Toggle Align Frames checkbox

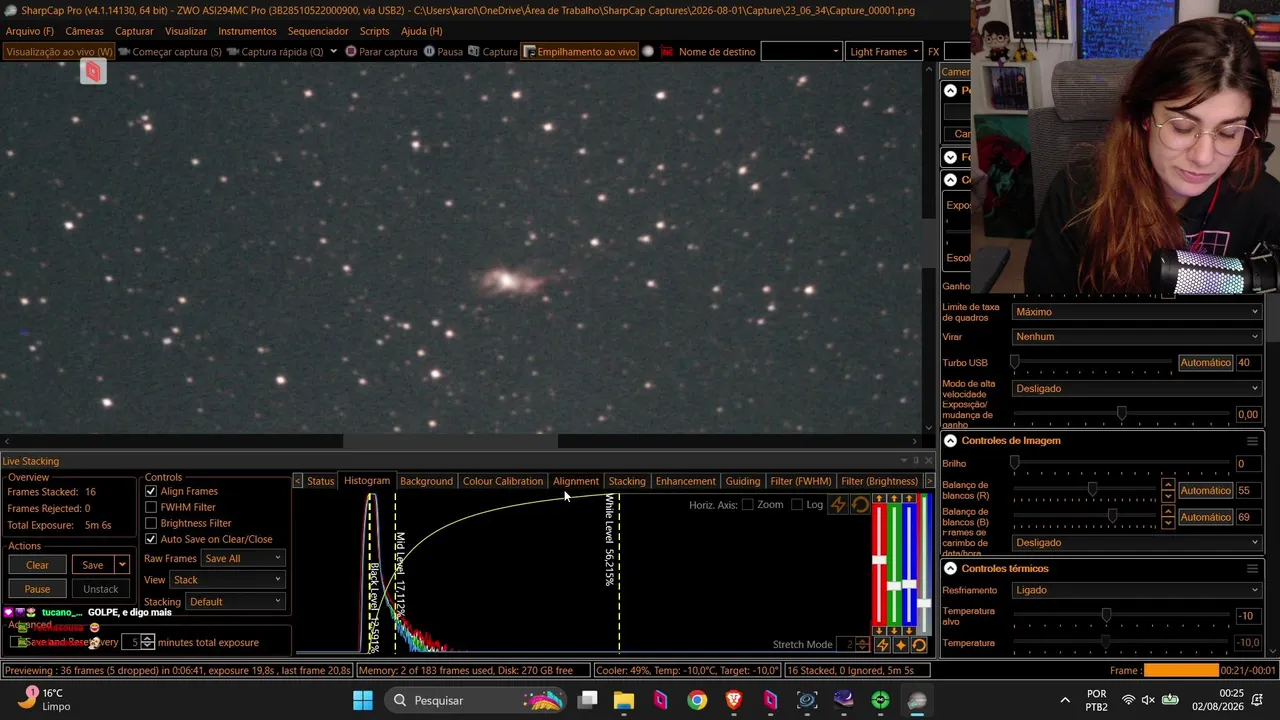click(x=151, y=491)
